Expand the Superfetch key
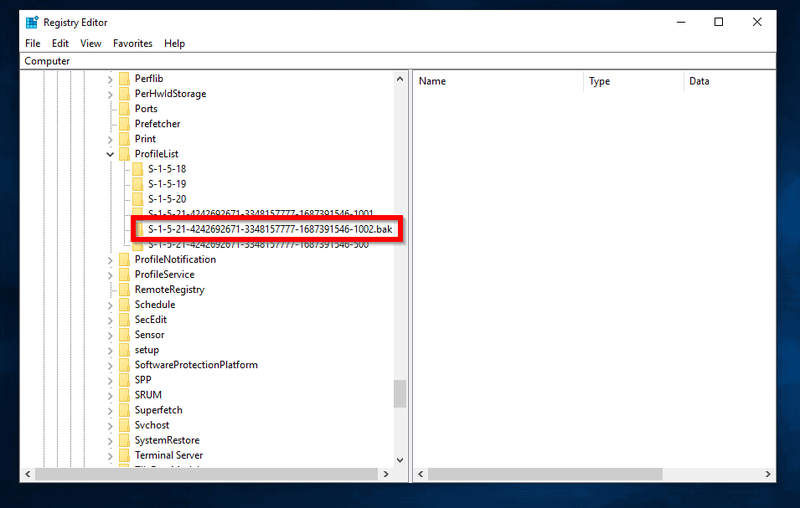The width and height of the screenshot is (800, 508). click(110, 411)
